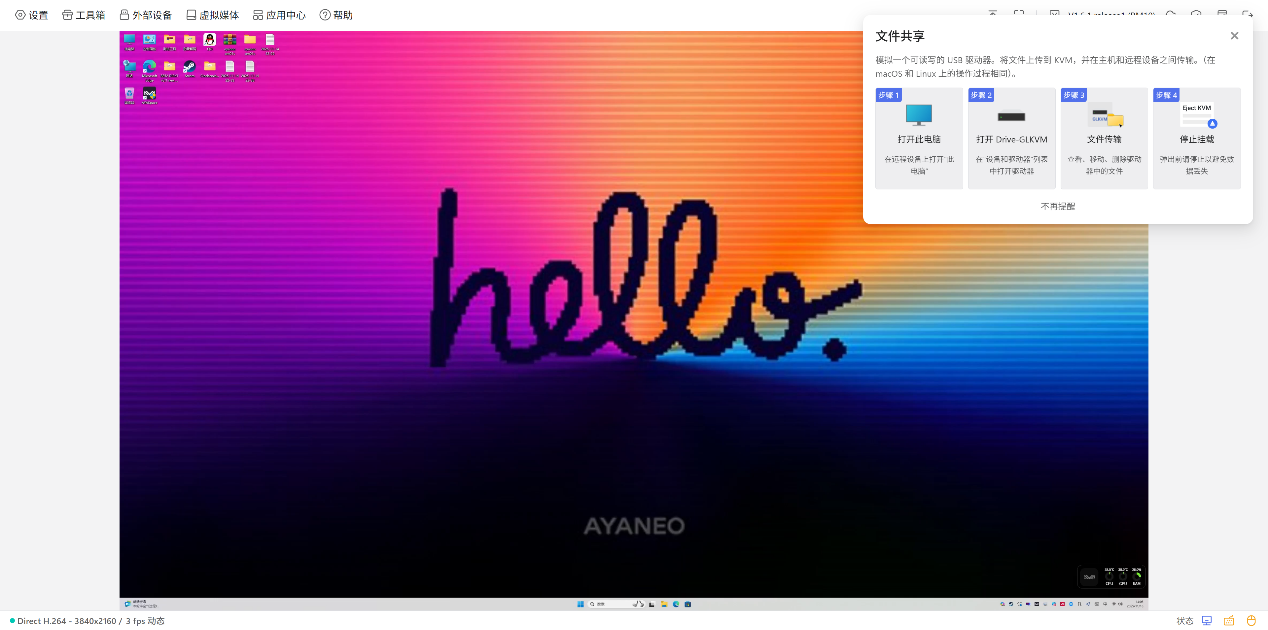This screenshot has width=1268, height=630.
Task: Click the monitor status icon beside 状态
Action: (x=1207, y=621)
